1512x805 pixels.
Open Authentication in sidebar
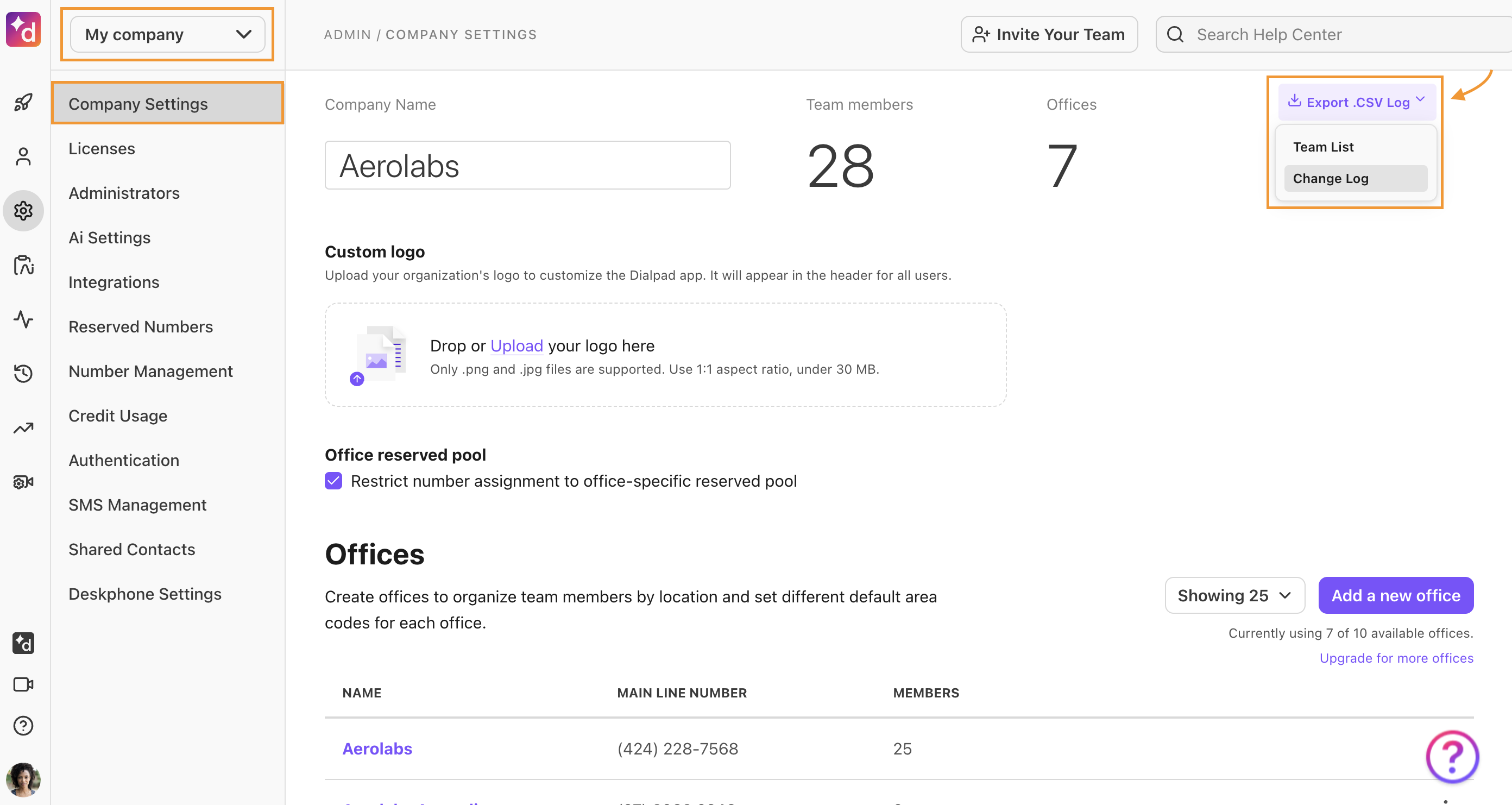click(123, 460)
